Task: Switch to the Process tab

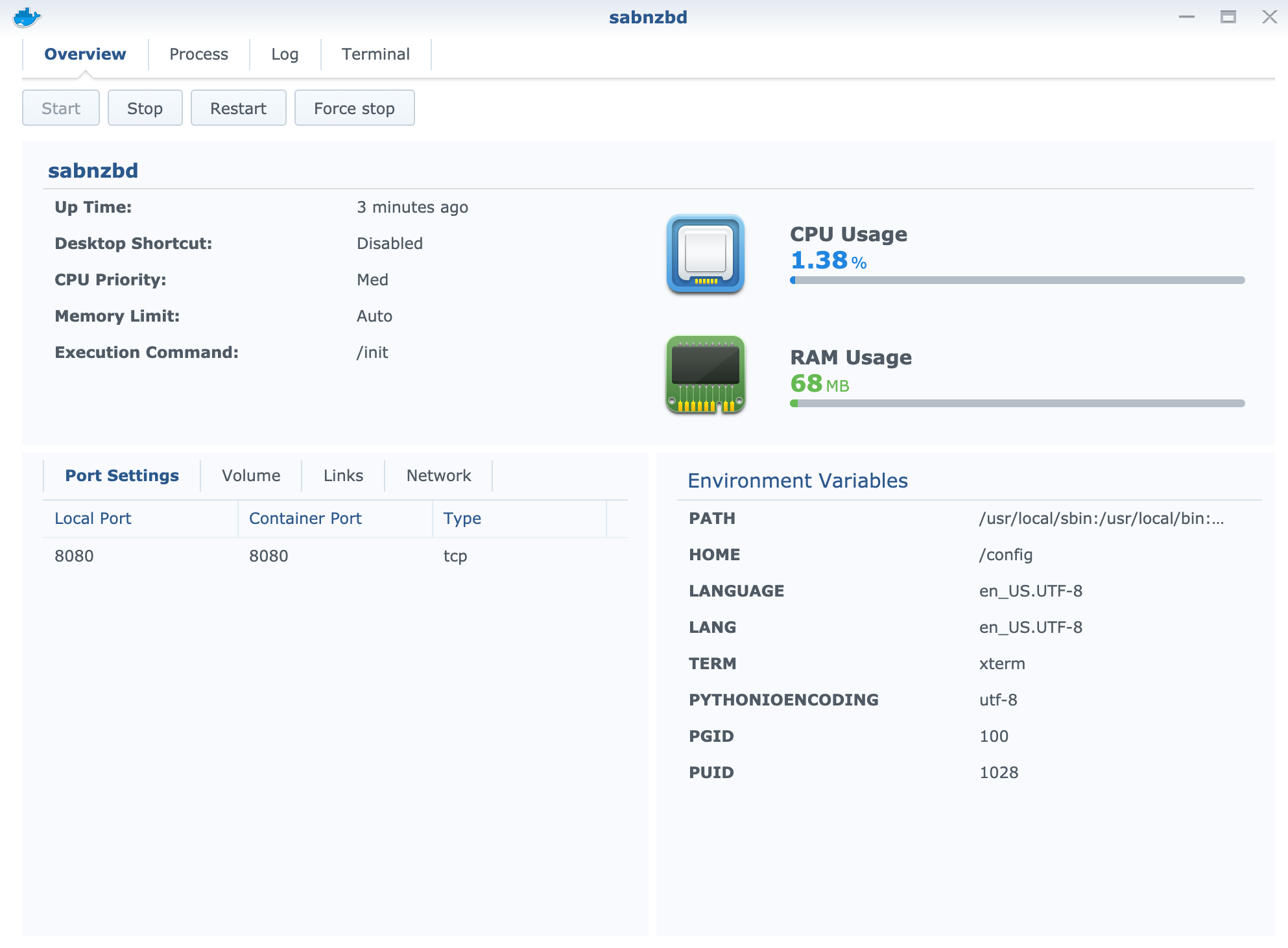Action: coord(198,54)
